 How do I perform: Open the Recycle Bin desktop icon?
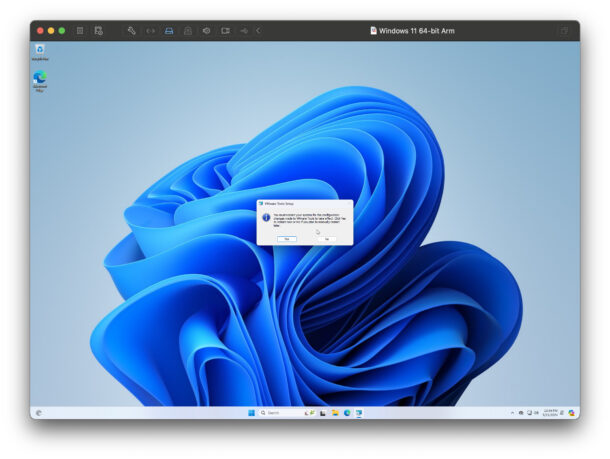click(39, 50)
